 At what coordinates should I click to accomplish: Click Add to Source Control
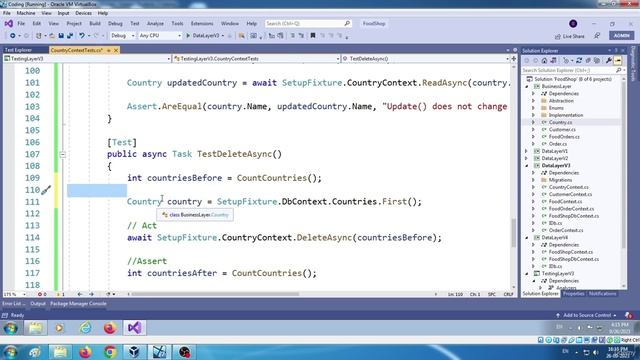click(x=586, y=315)
